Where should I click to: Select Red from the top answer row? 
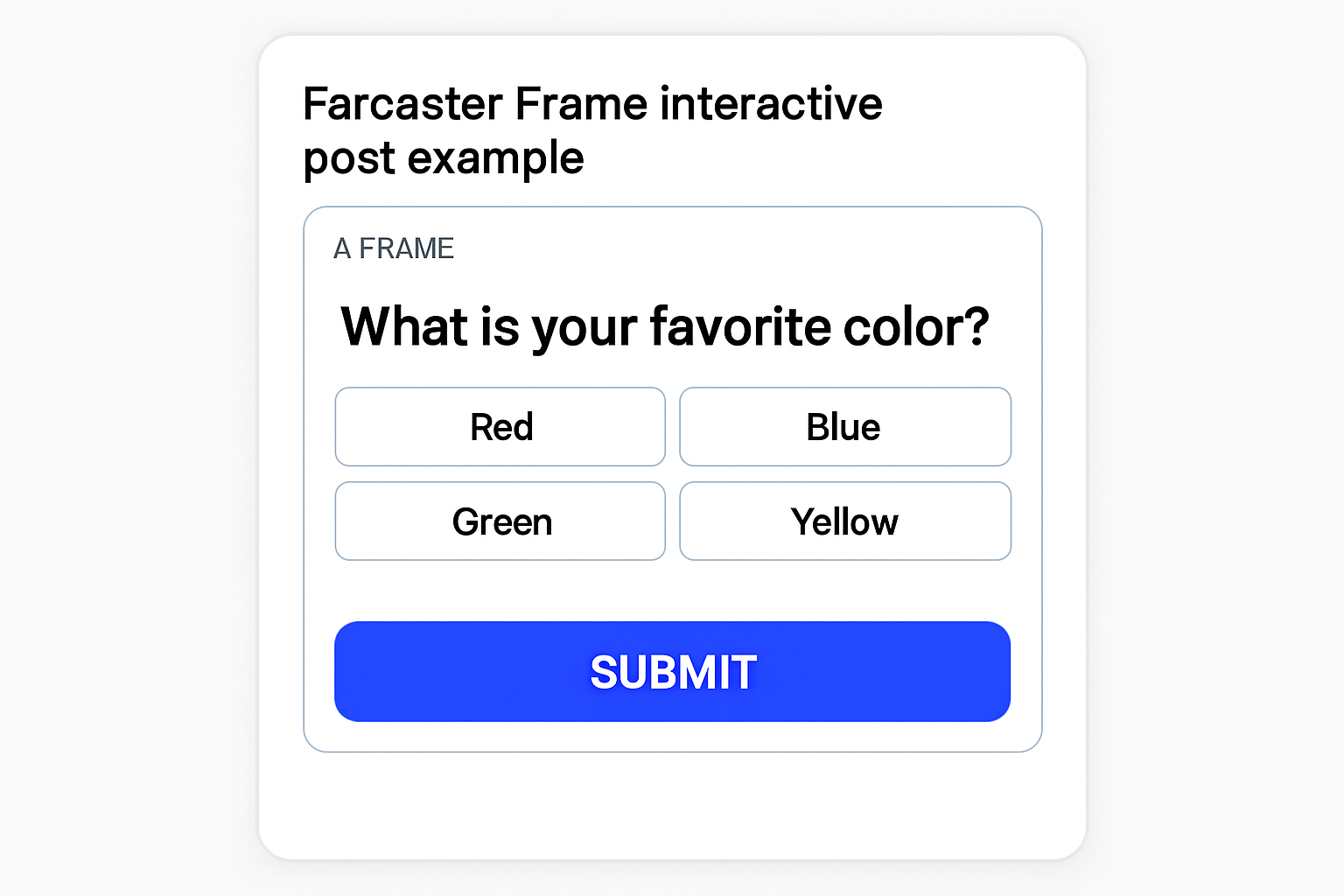pyautogui.click(x=500, y=427)
